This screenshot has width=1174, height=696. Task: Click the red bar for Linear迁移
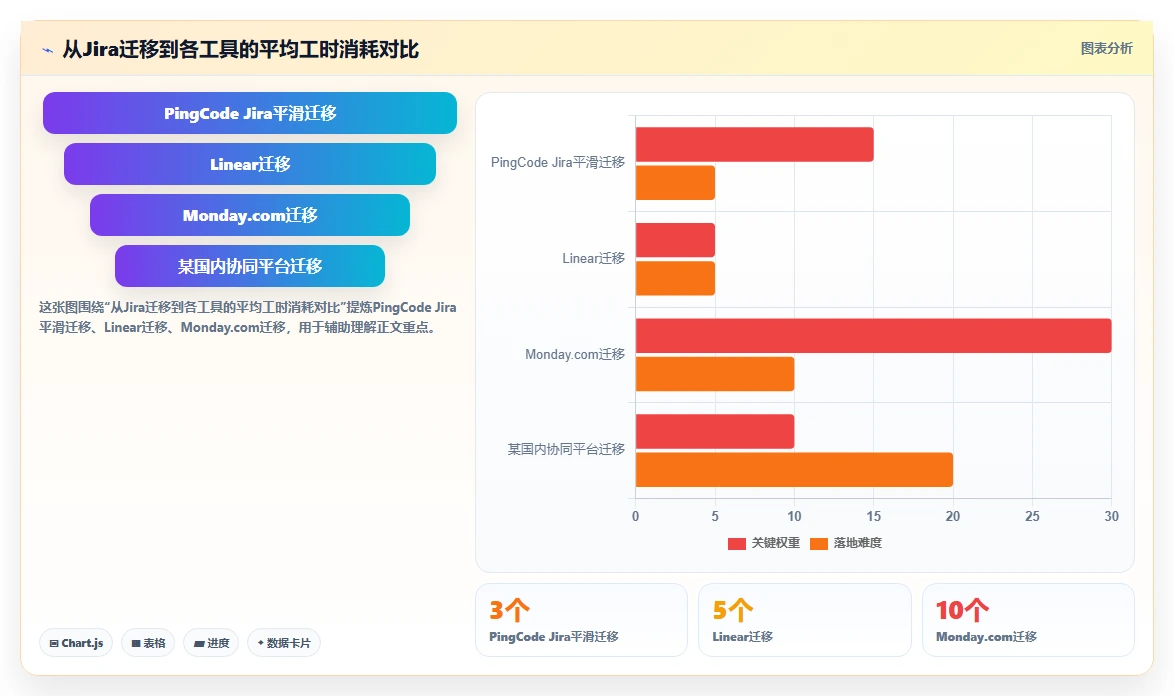(675, 240)
